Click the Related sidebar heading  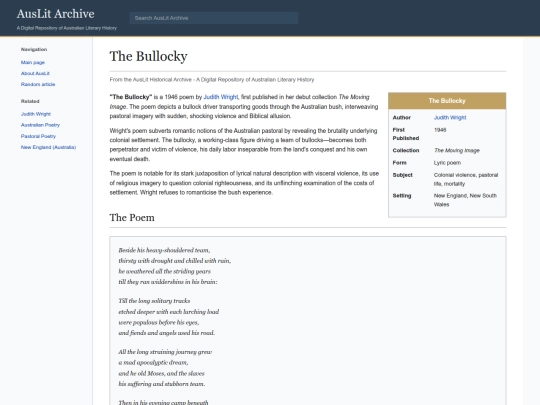pyautogui.click(x=30, y=101)
